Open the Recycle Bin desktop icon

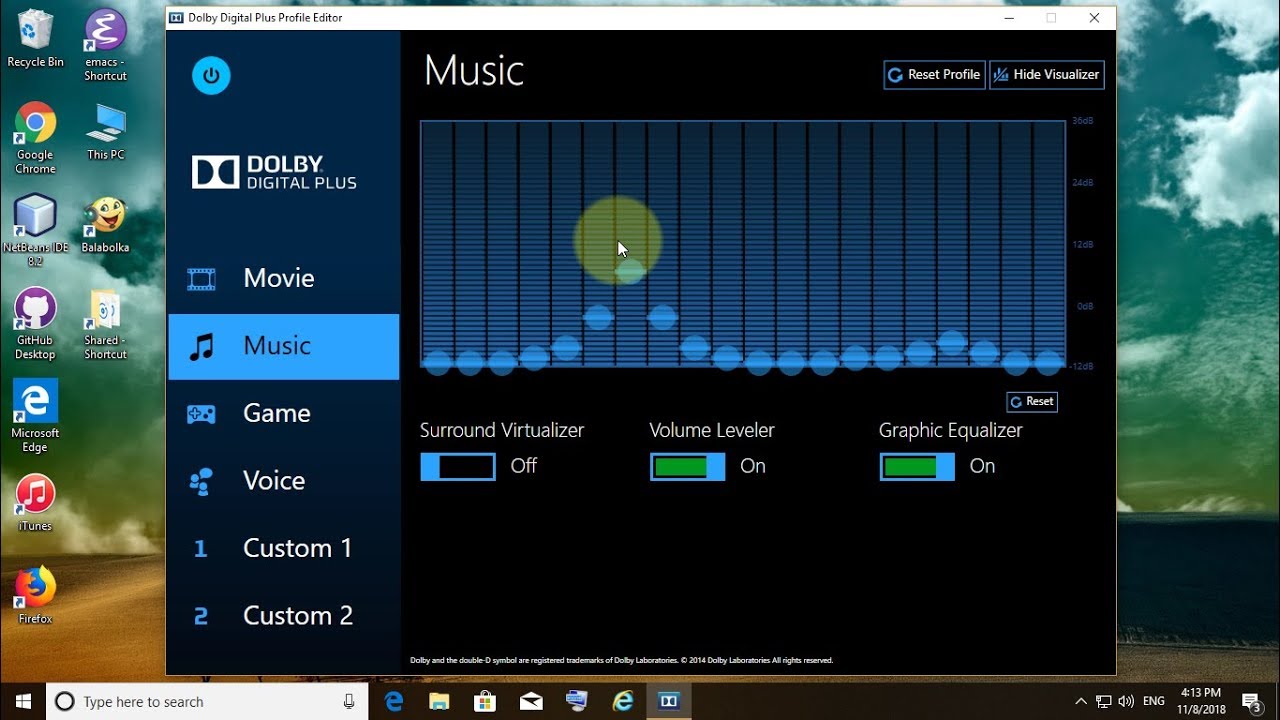tap(35, 39)
